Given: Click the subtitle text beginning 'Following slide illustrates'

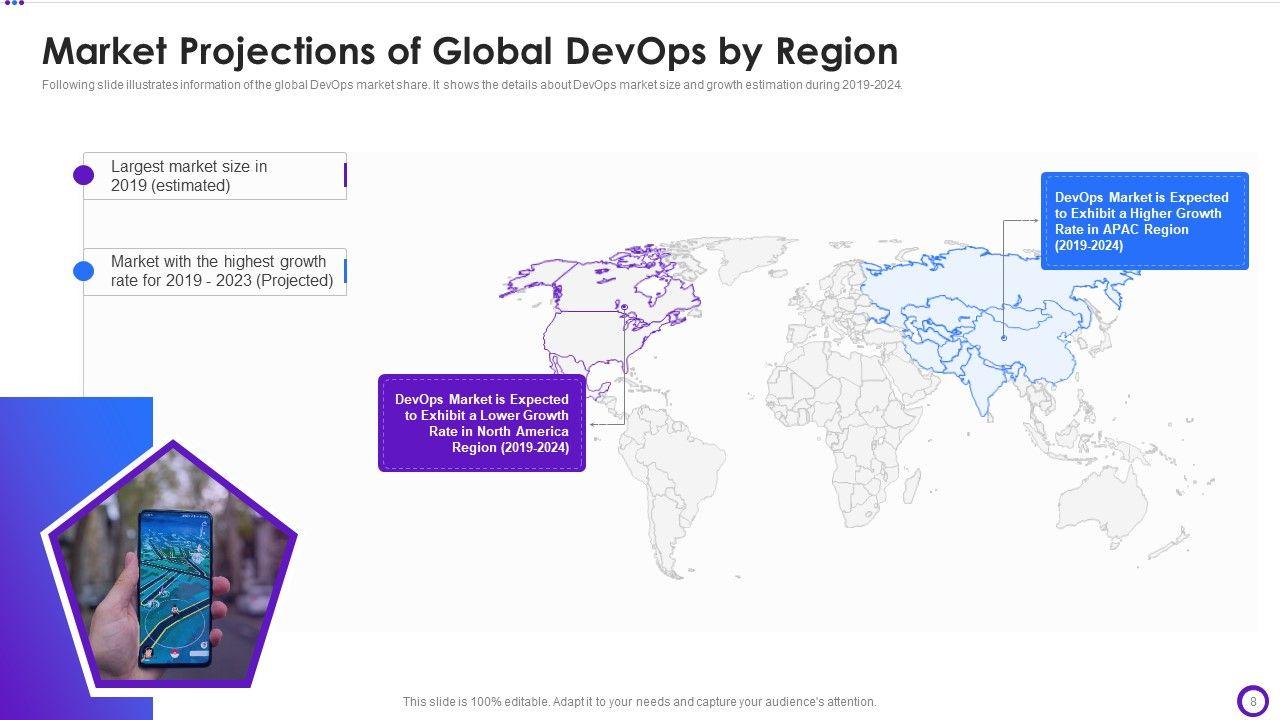Looking at the screenshot, I should click(472, 85).
